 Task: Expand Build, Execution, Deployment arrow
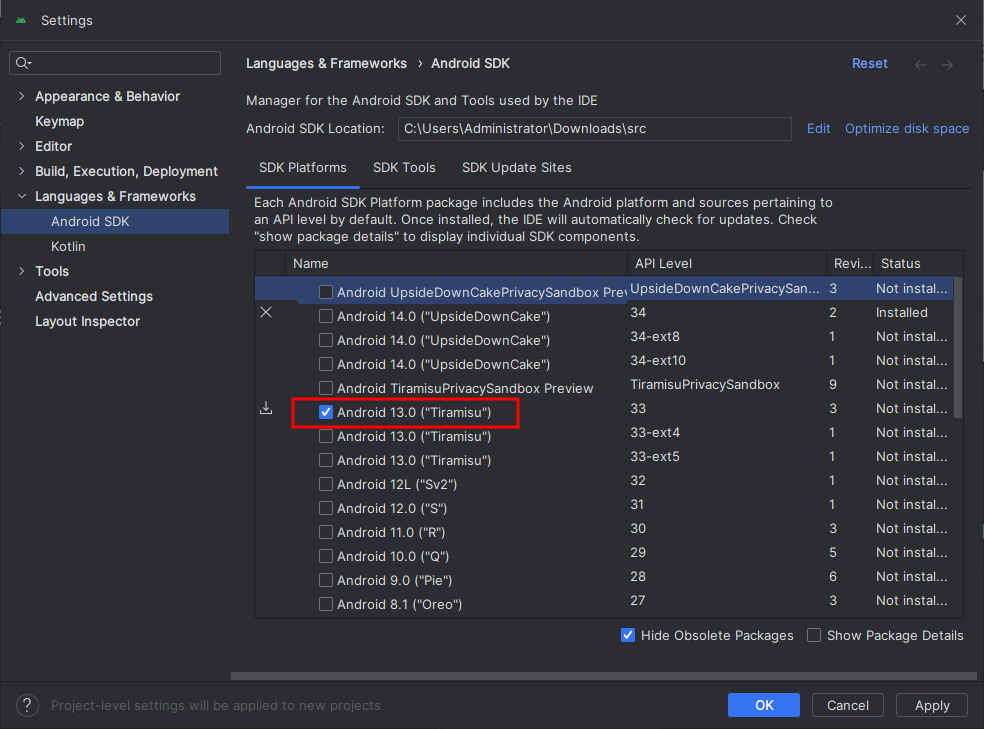(x=22, y=171)
